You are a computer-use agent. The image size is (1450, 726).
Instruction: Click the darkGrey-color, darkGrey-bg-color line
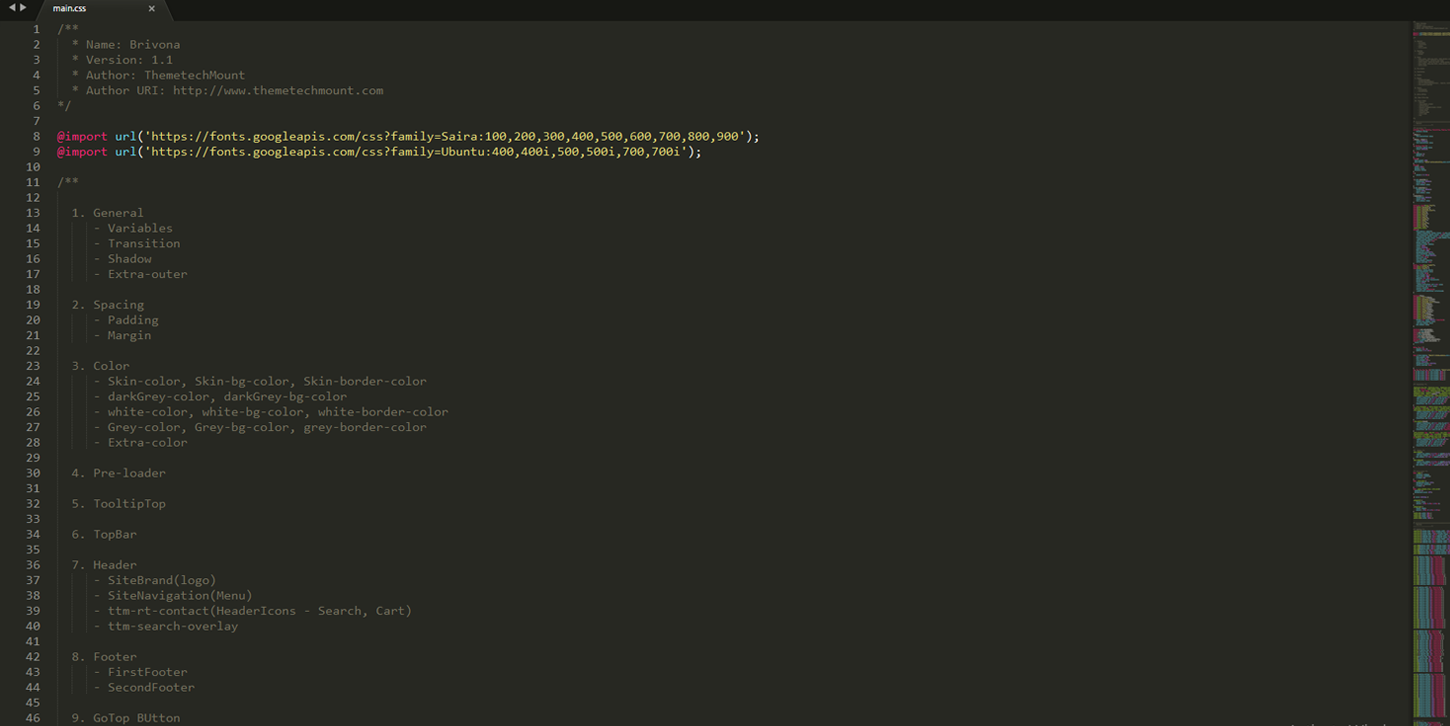220,396
